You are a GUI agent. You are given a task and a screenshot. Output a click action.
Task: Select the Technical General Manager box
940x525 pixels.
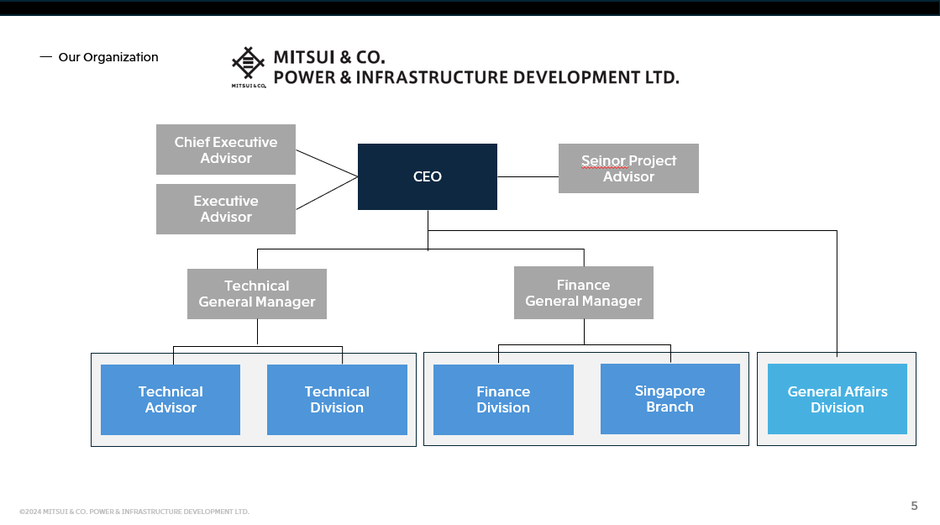click(x=257, y=294)
